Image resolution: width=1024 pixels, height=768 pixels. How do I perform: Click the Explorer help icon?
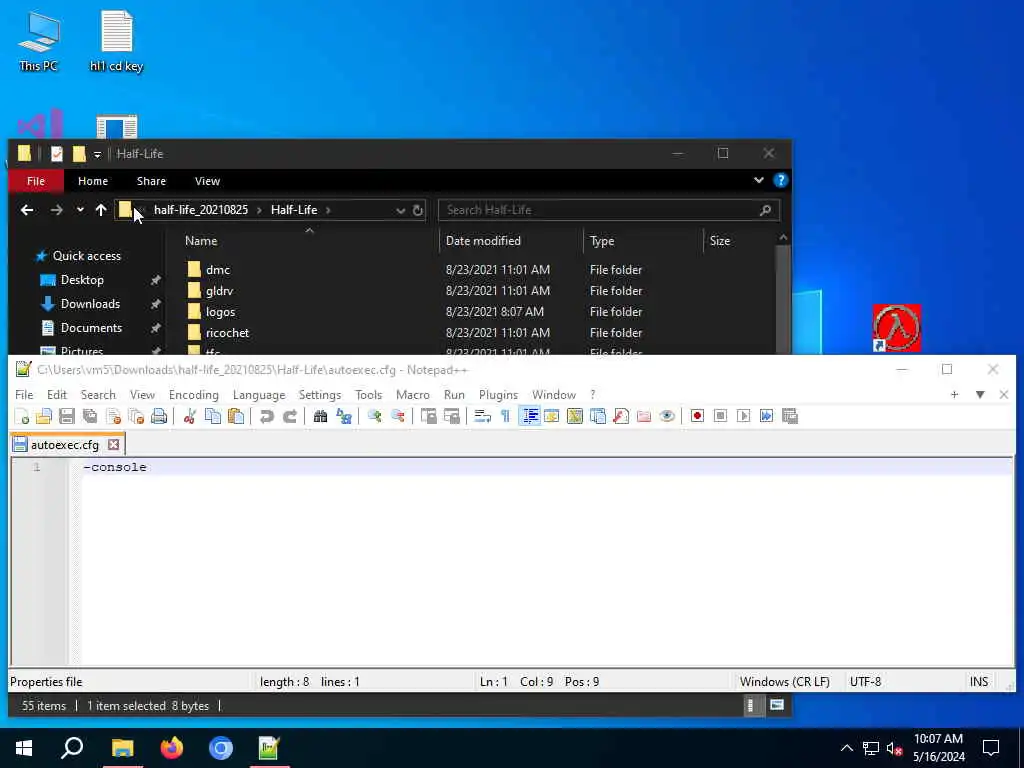780,180
